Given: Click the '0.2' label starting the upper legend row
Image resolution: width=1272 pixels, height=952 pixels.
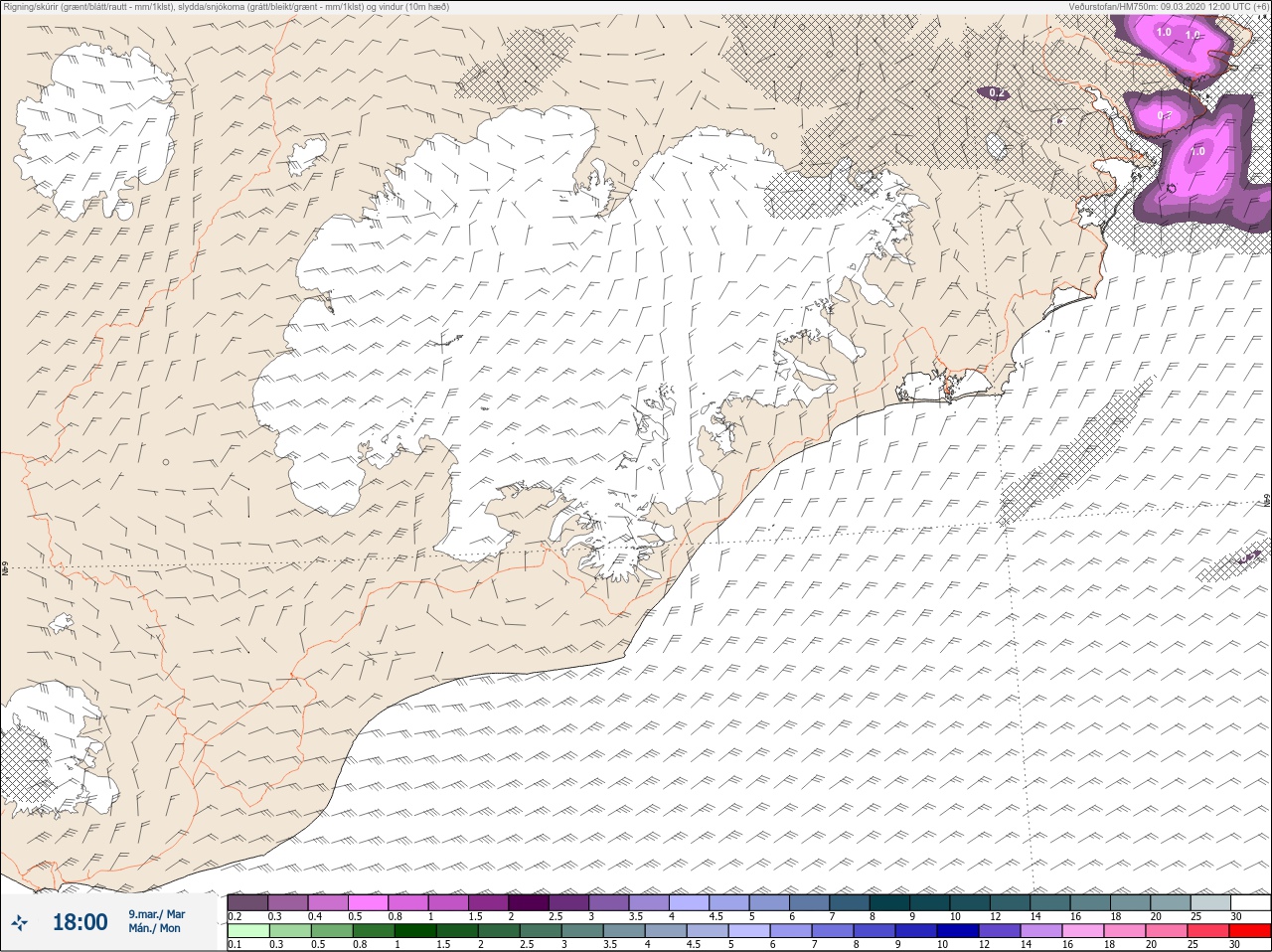Looking at the screenshot, I should (x=235, y=915).
